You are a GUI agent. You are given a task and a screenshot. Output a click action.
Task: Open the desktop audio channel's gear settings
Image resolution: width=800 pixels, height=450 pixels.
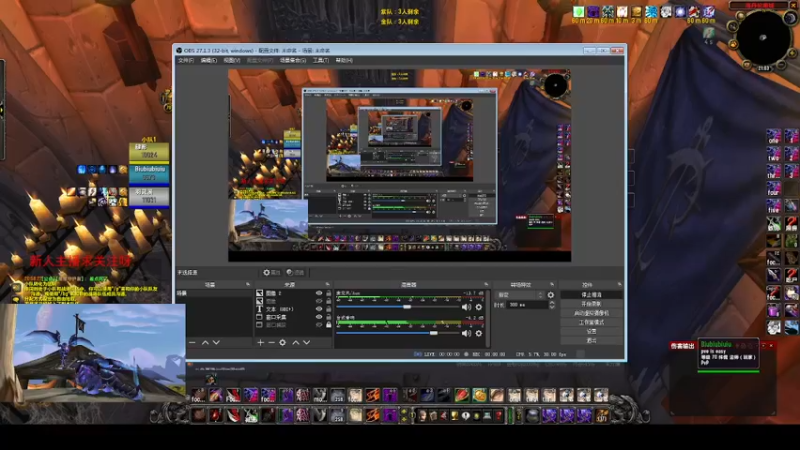click(479, 333)
